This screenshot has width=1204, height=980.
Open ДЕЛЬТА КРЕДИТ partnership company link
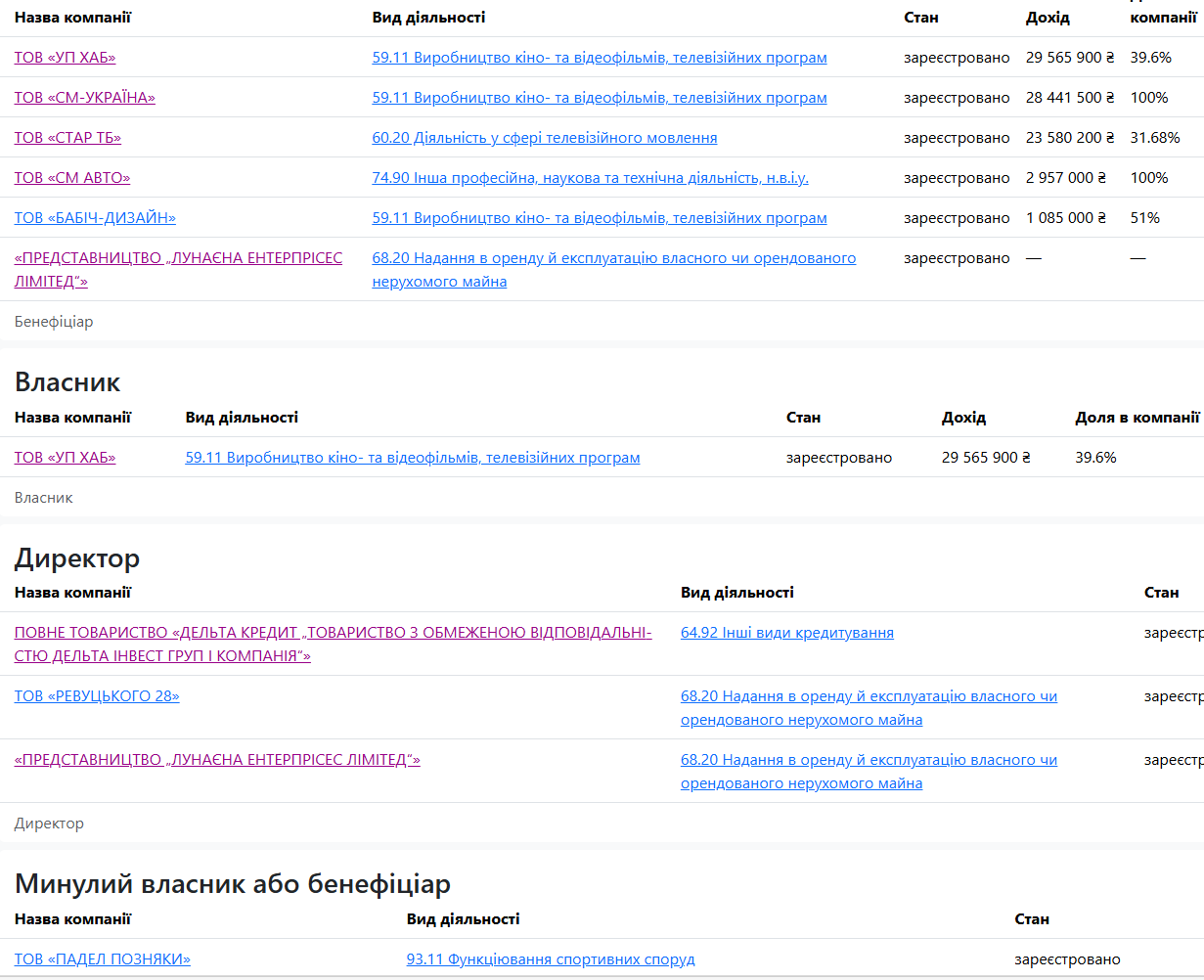[x=334, y=645]
